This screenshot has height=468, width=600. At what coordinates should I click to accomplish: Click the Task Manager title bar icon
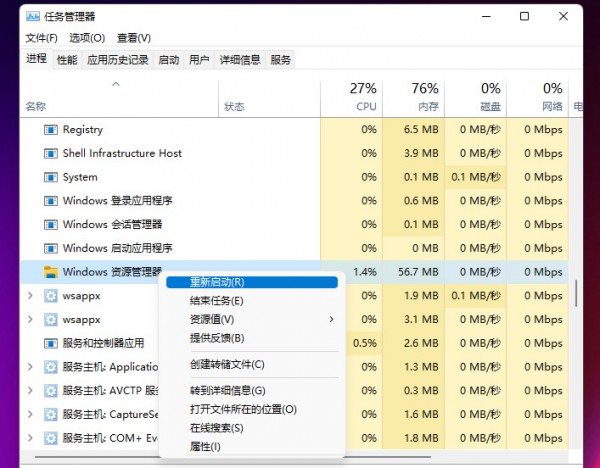(x=31, y=16)
